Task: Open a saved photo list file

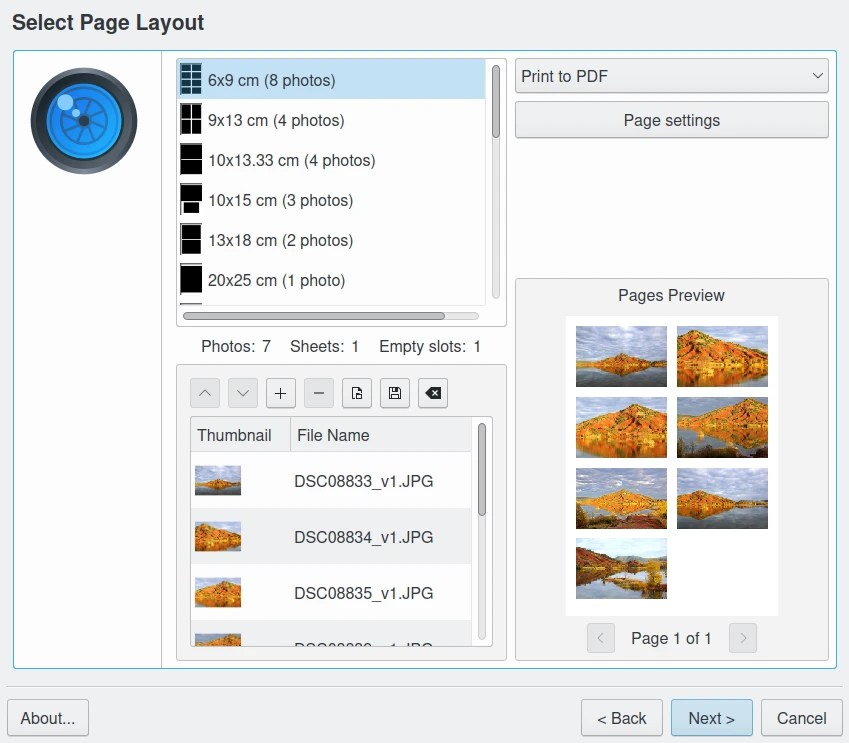Action: tap(356, 392)
